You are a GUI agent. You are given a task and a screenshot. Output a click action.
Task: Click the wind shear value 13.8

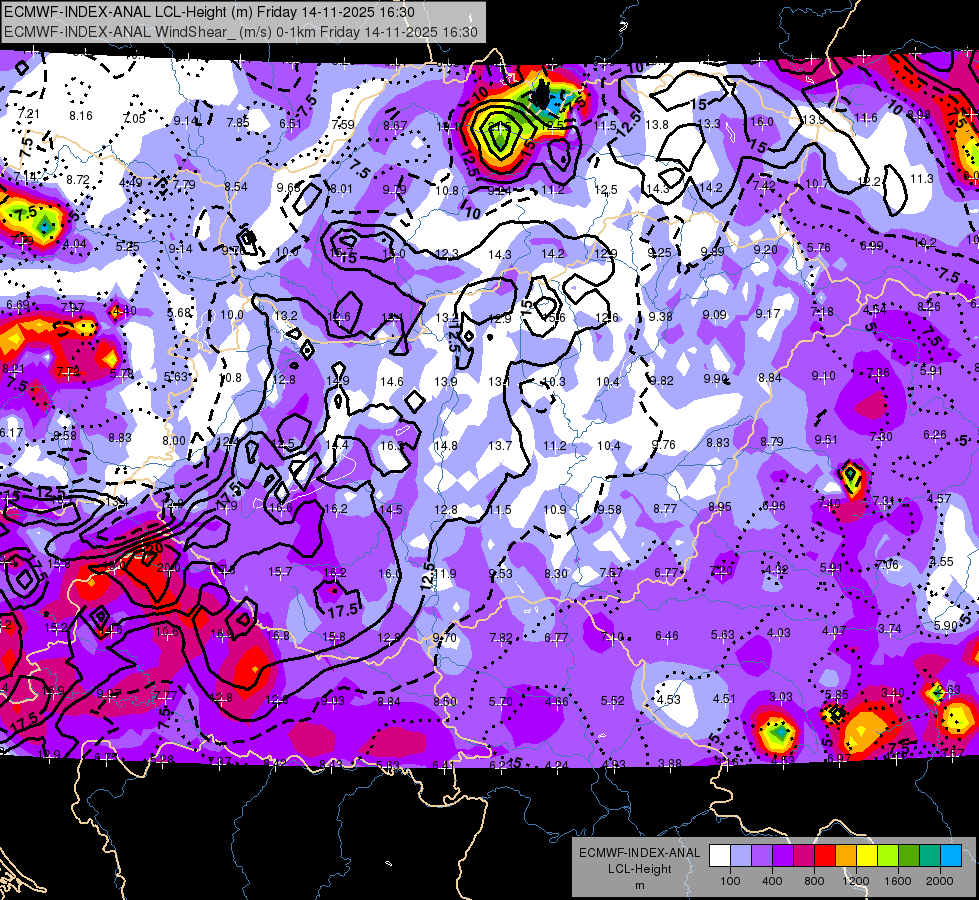657,125
